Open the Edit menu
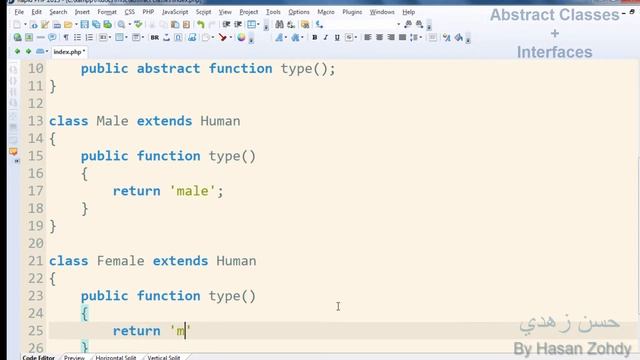 (x=37, y=12)
